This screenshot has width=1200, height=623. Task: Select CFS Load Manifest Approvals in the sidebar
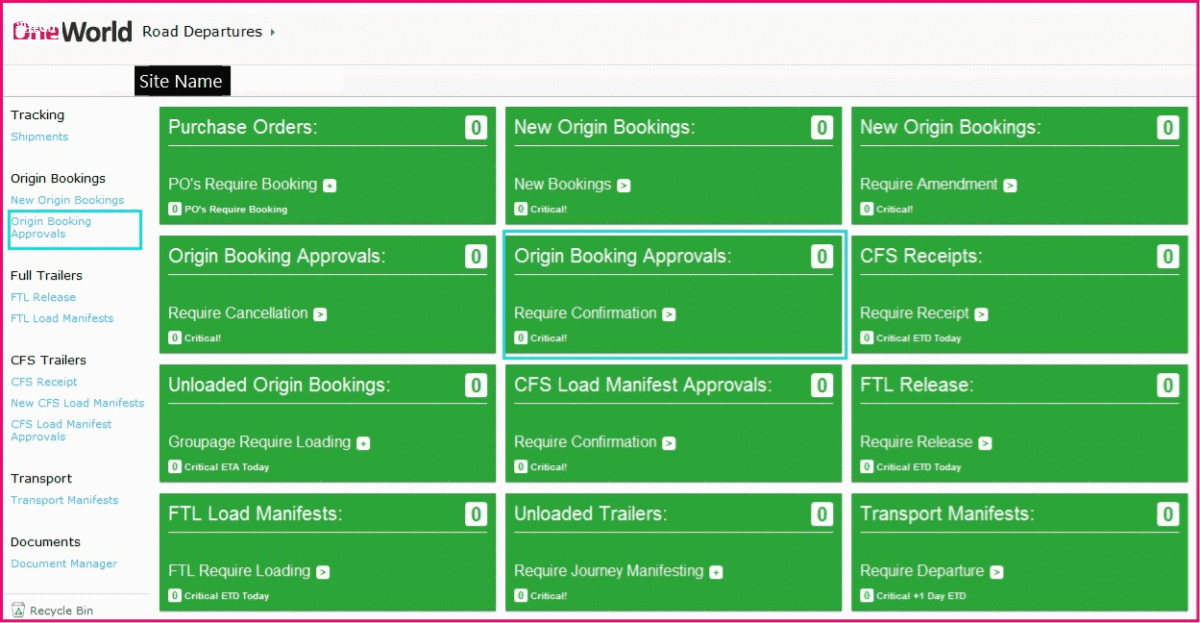click(x=63, y=430)
